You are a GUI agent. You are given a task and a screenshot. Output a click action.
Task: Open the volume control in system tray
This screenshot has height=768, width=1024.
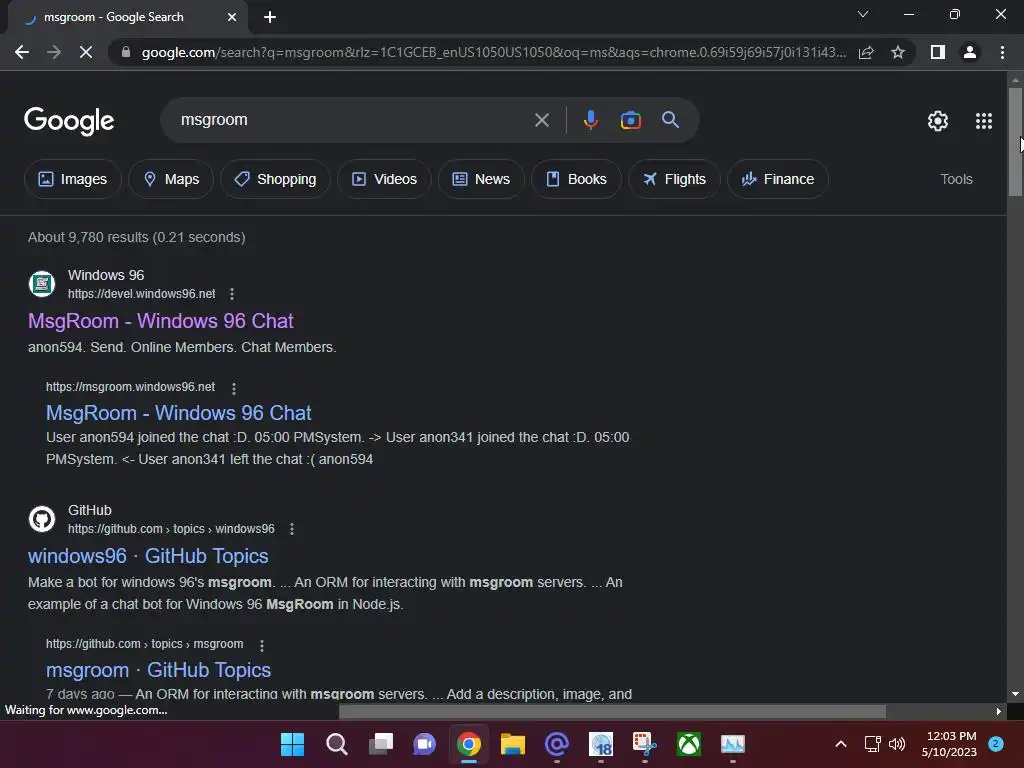tap(897, 744)
